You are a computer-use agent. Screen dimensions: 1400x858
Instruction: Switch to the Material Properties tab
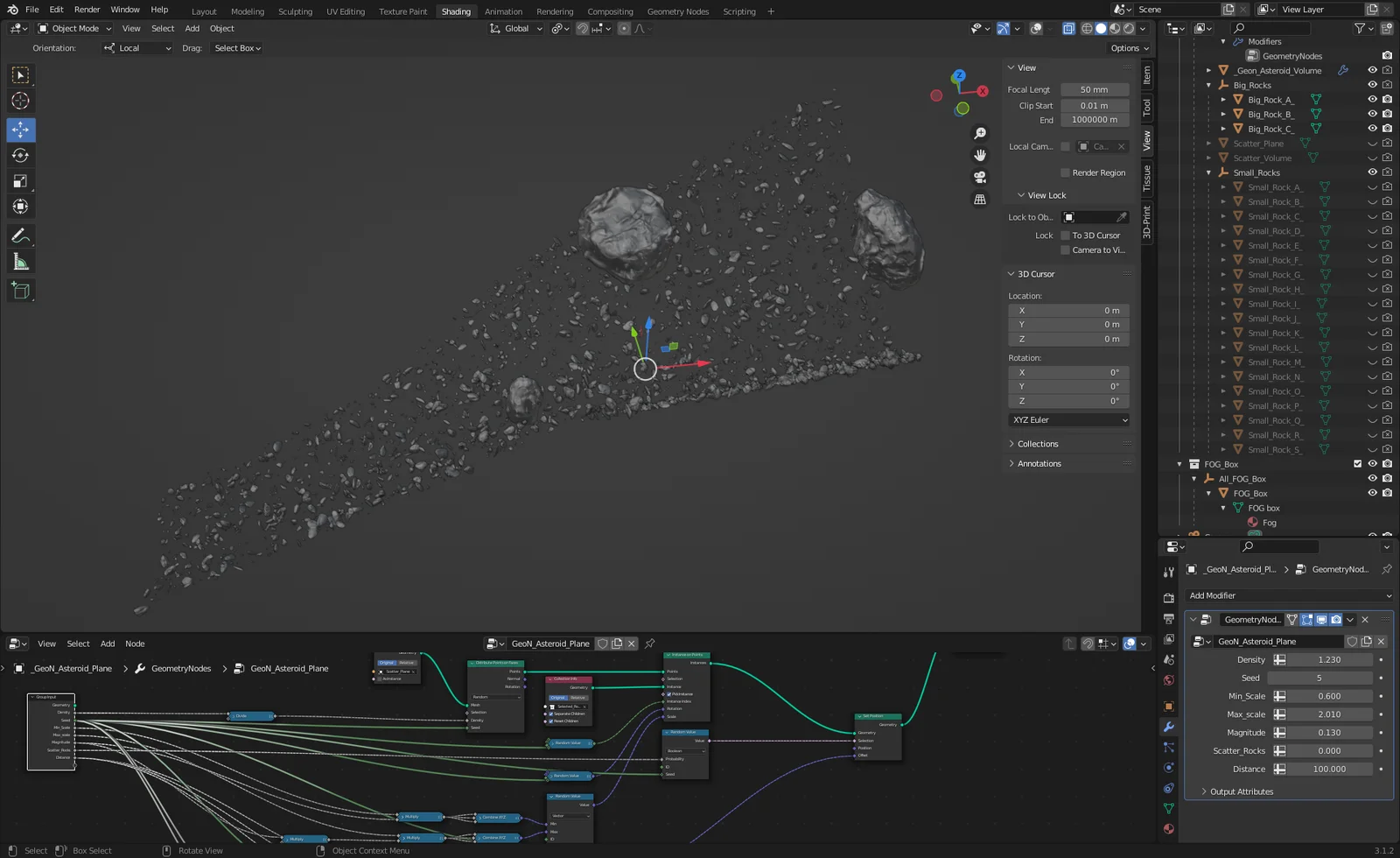pyautogui.click(x=1168, y=828)
